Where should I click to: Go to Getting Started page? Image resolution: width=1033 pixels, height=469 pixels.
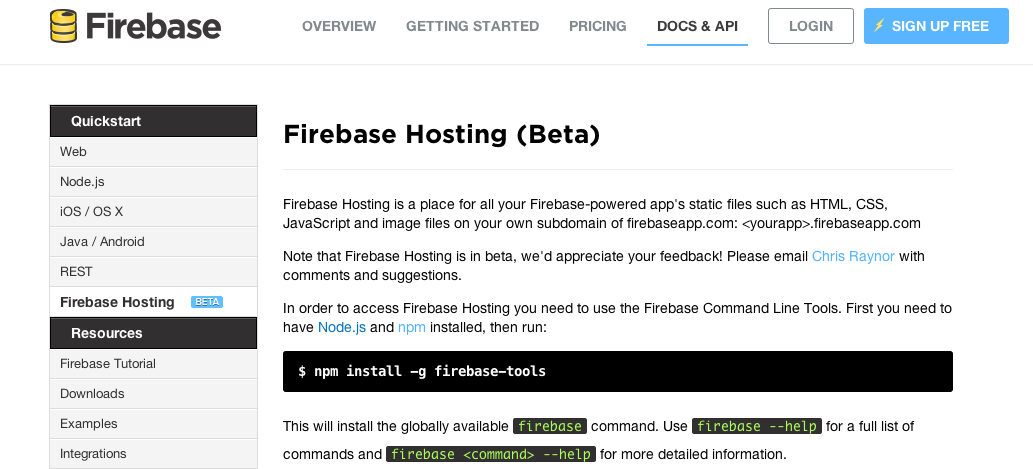click(472, 26)
